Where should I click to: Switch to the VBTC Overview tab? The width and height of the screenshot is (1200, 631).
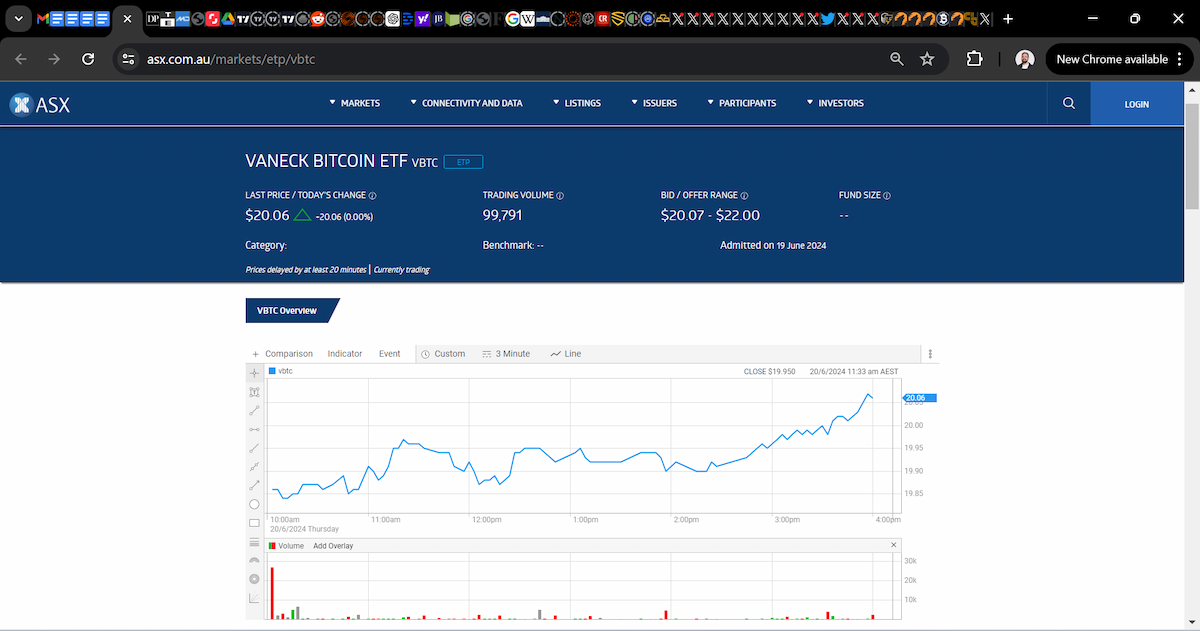tap(287, 311)
